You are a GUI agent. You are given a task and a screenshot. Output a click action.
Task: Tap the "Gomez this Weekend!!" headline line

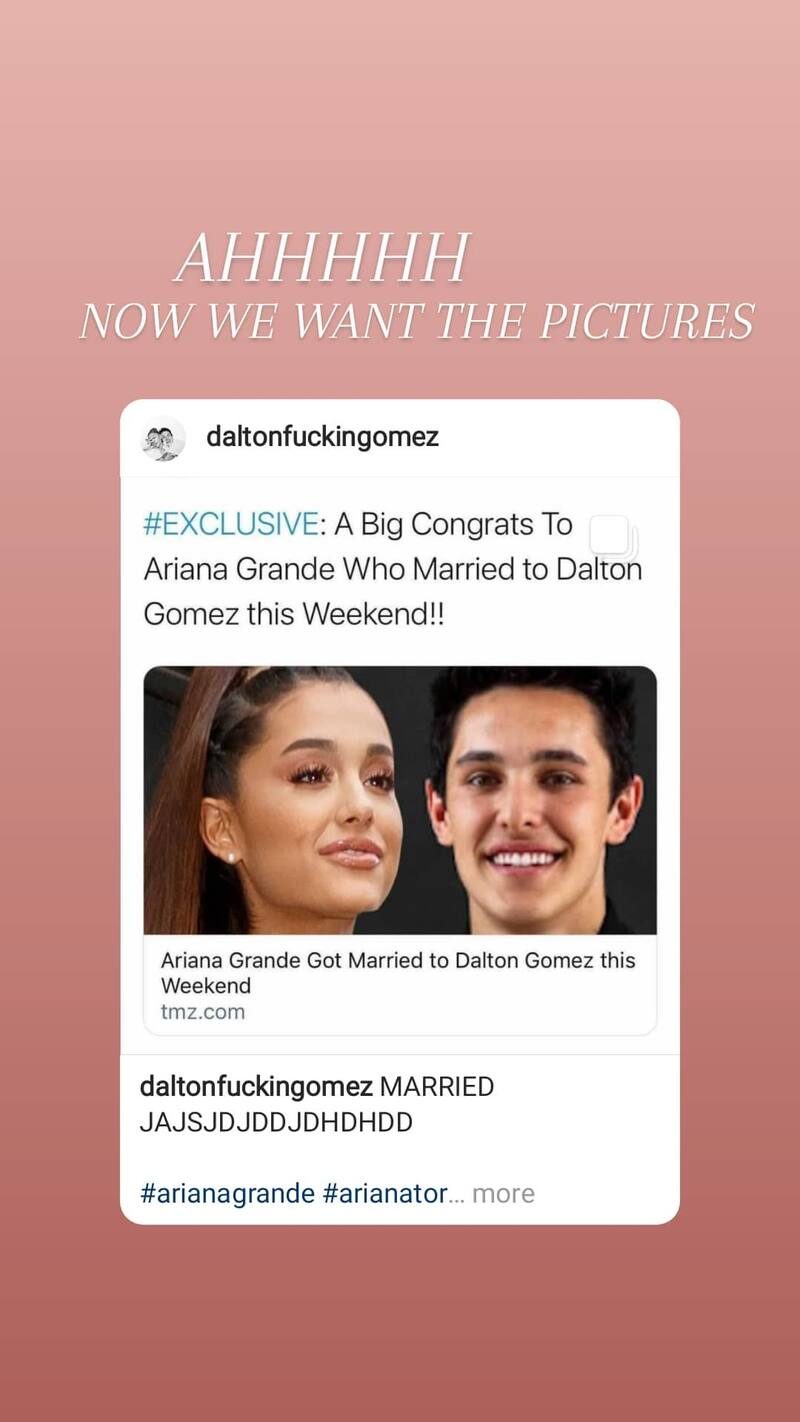click(x=293, y=614)
